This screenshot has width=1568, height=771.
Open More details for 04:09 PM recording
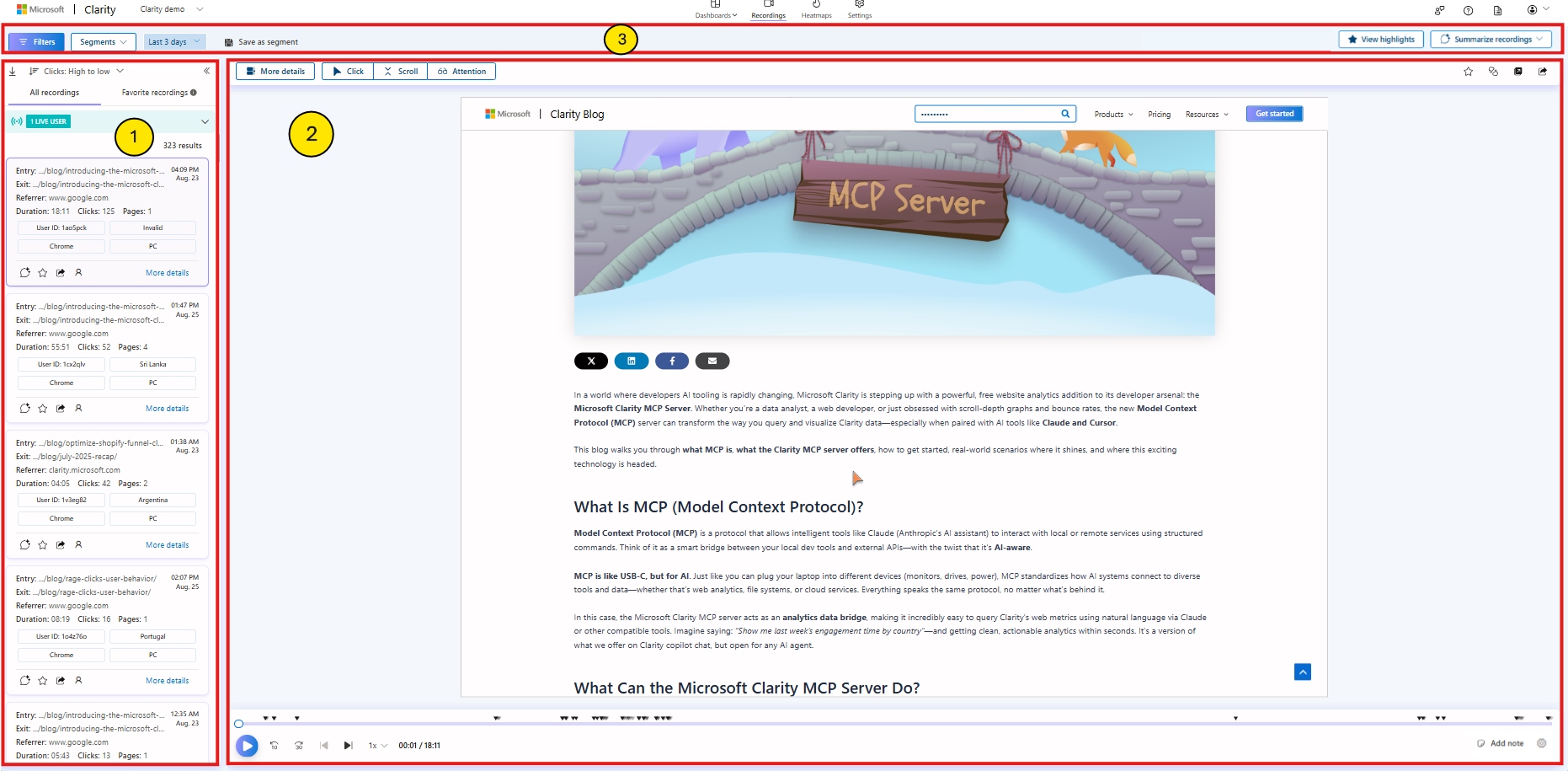(x=167, y=273)
